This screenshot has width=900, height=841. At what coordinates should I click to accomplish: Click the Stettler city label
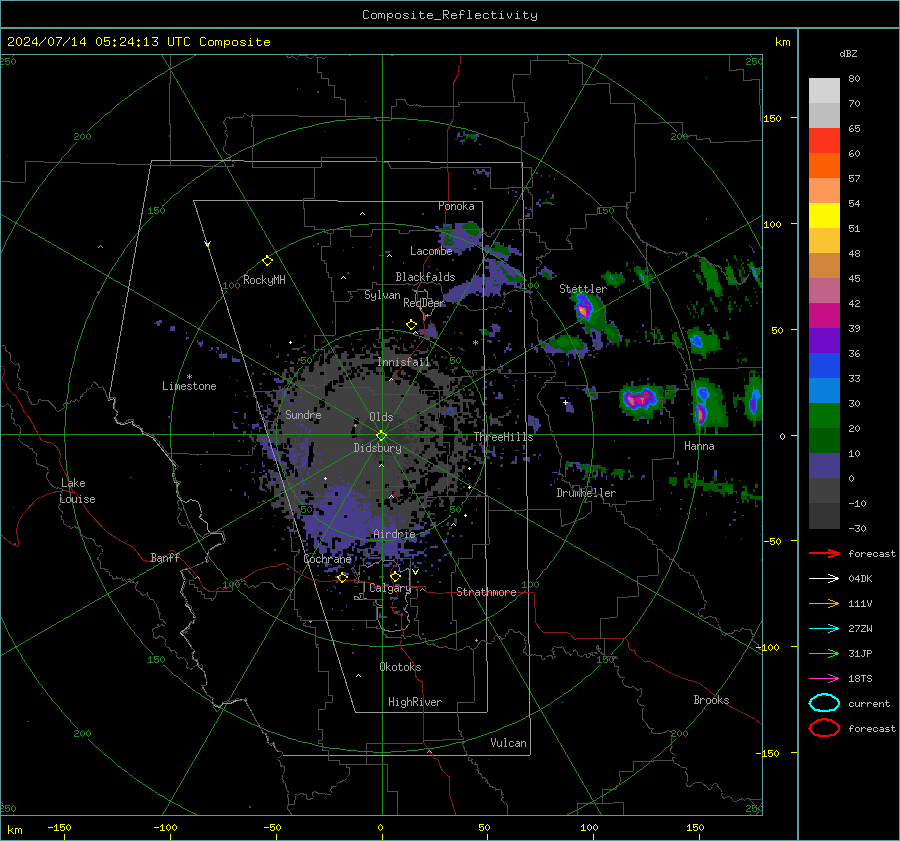583,289
